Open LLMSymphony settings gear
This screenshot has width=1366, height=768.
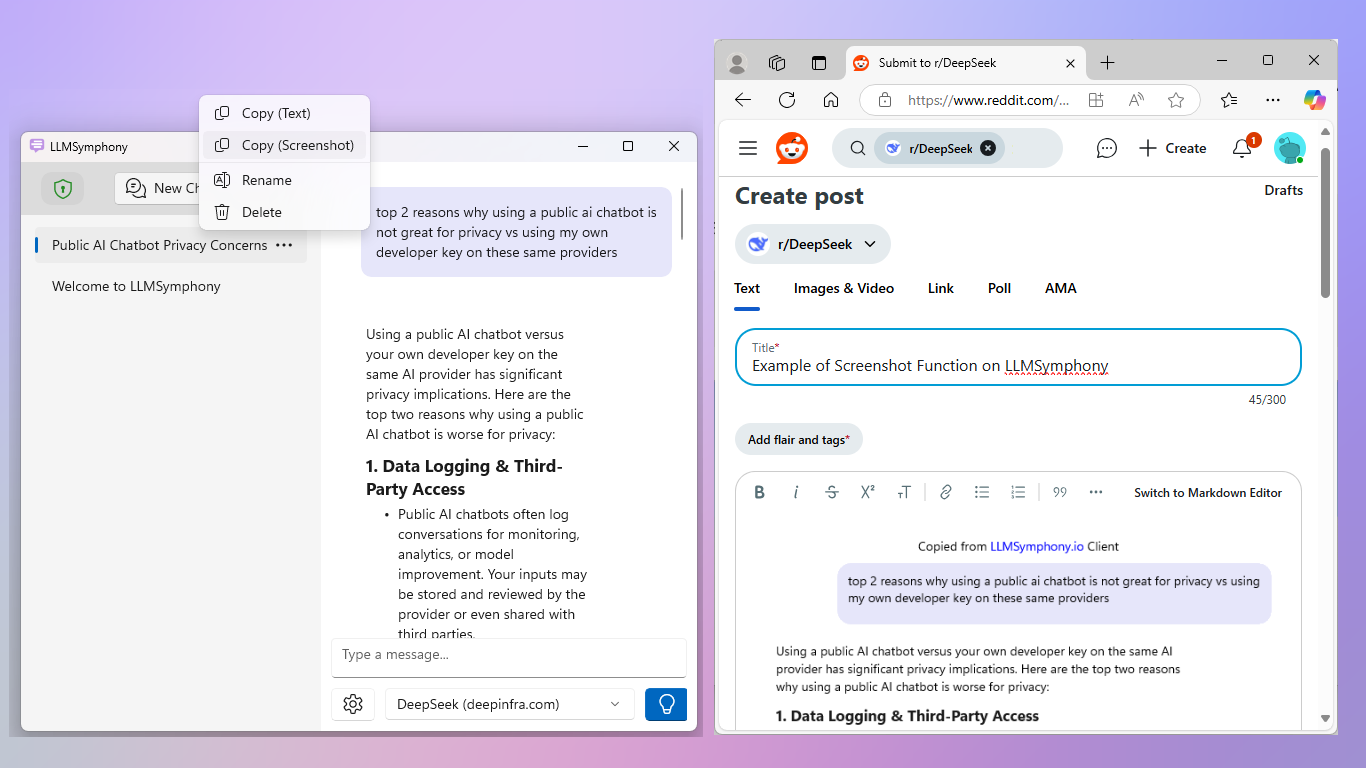[353, 704]
